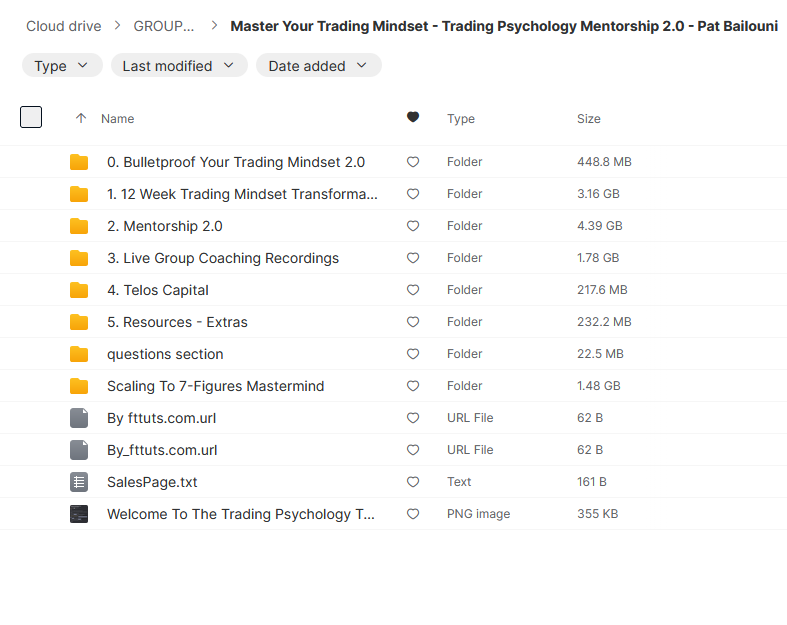Viewport: 787px width, 625px height.
Task: Go to Cloud drive in breadcrumb
Action: [x=63, y=26]
